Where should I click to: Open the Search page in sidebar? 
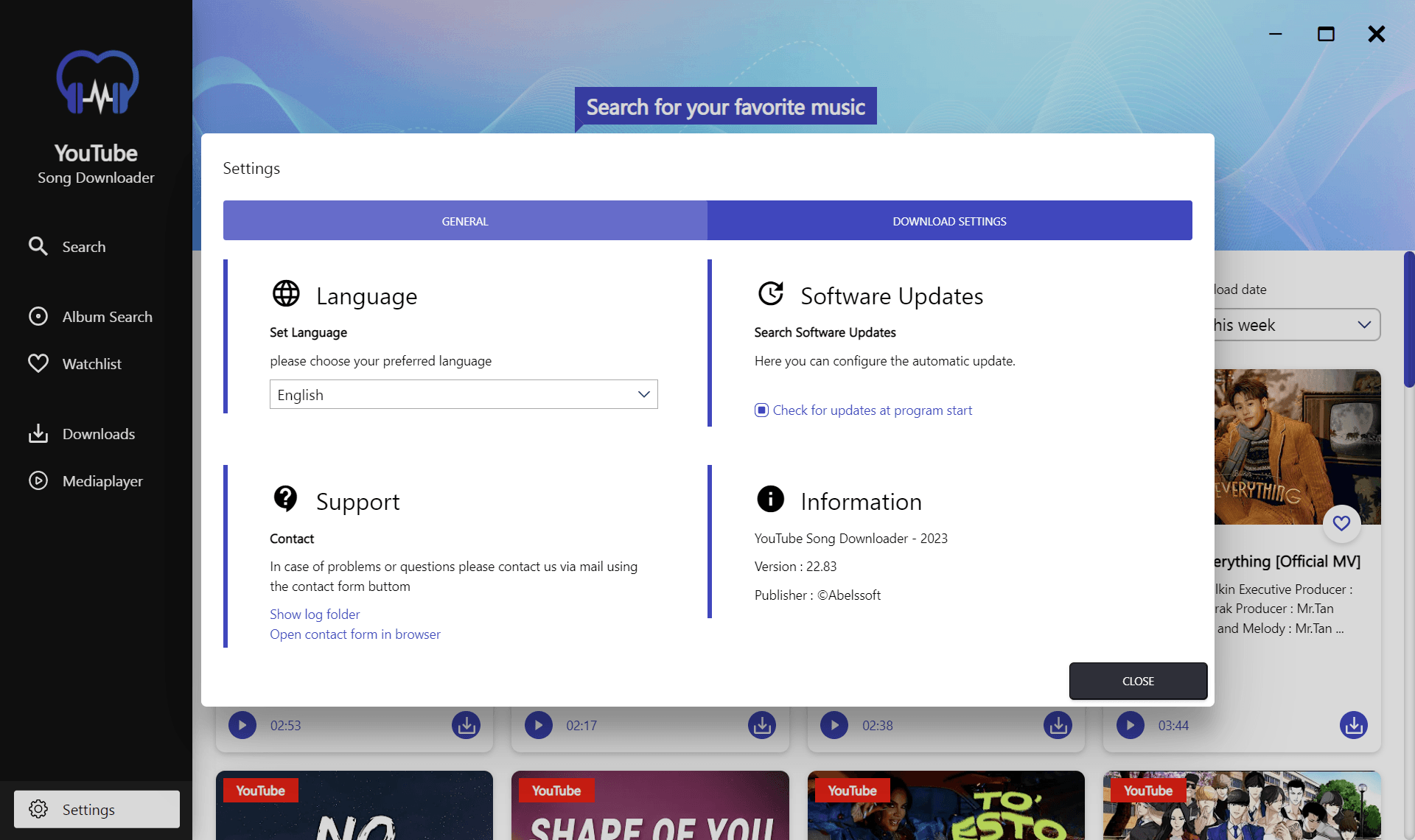tap(67, 246)
